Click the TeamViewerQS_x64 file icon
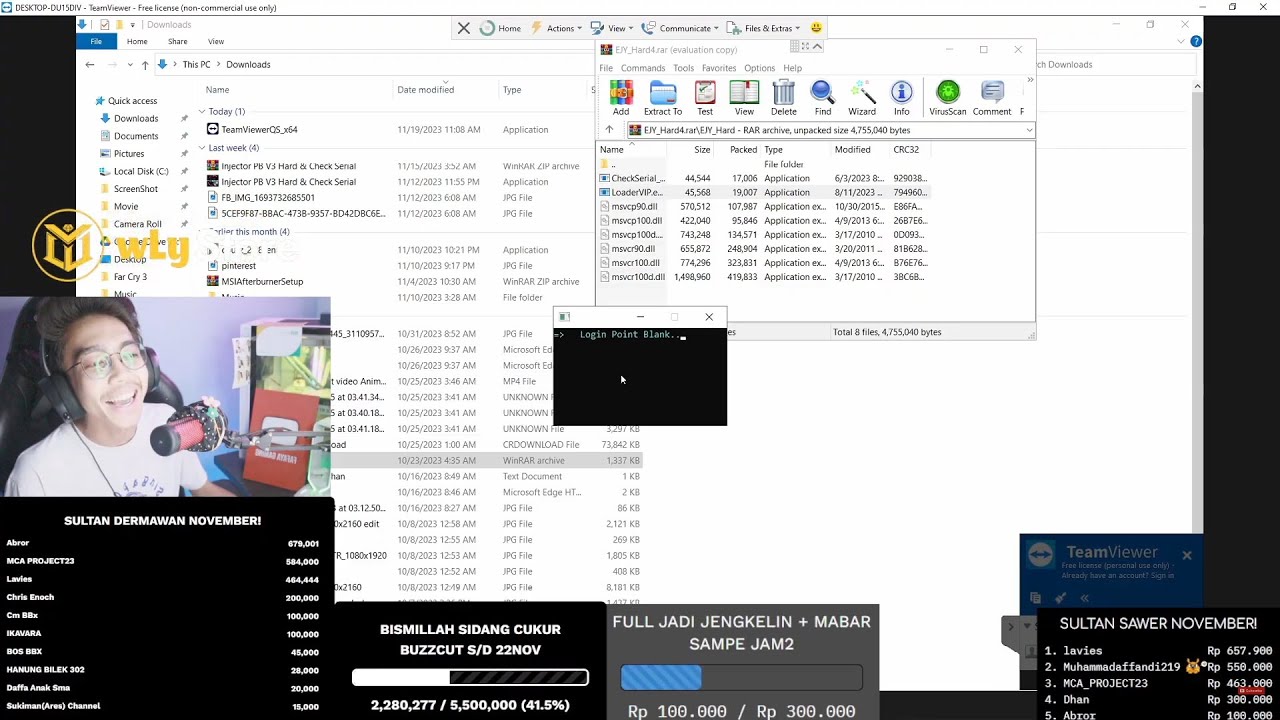Viewport: 1280px width, 720px height. [213, 129]
